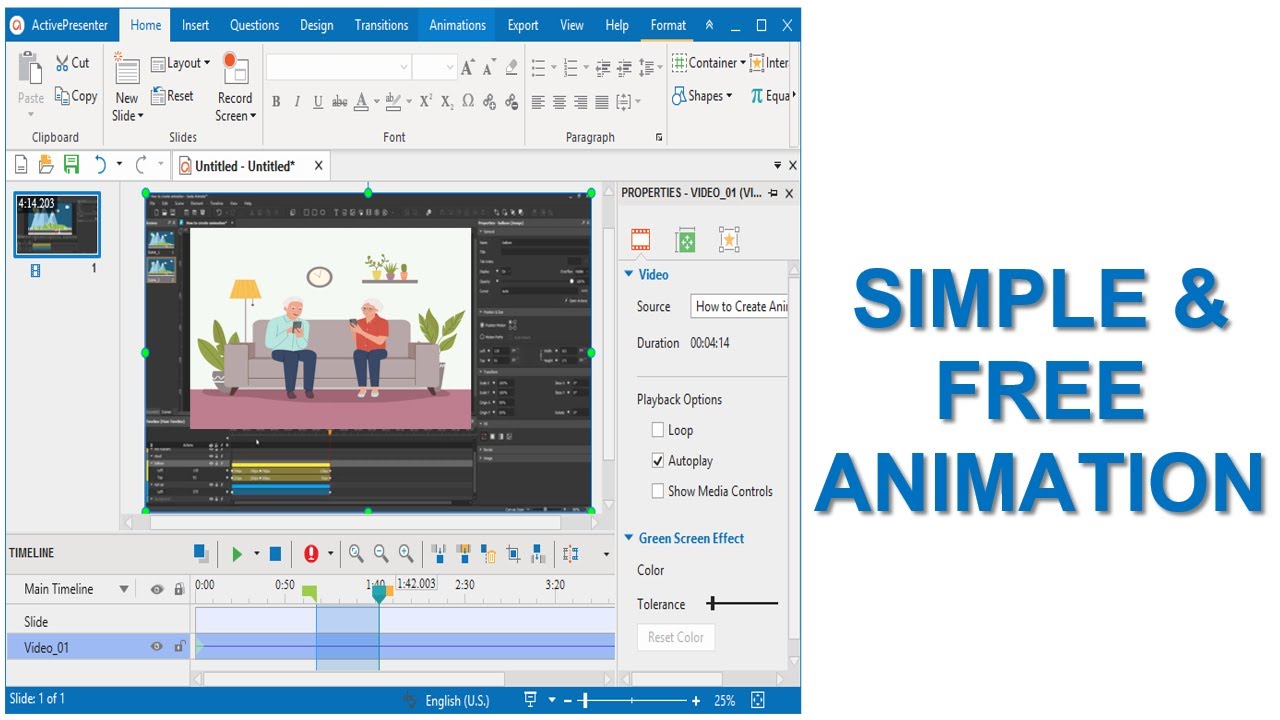This screenshot has height=720, width=1280.
Task: Click English (U.S.) language in status bar
Action: click(x=457, y=701)
